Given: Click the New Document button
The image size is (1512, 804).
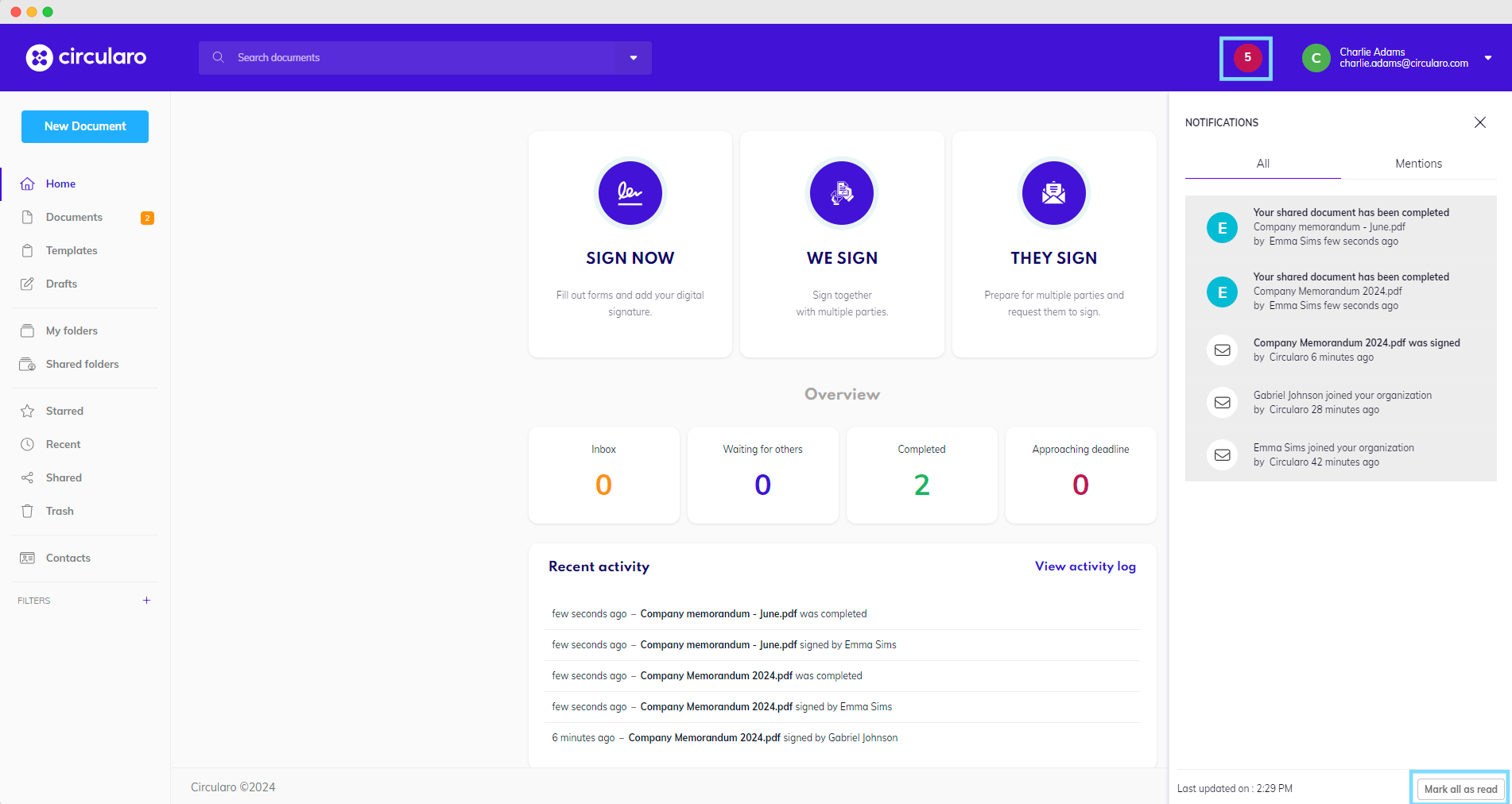Looking at the screenshot, I should pos(85,126).
